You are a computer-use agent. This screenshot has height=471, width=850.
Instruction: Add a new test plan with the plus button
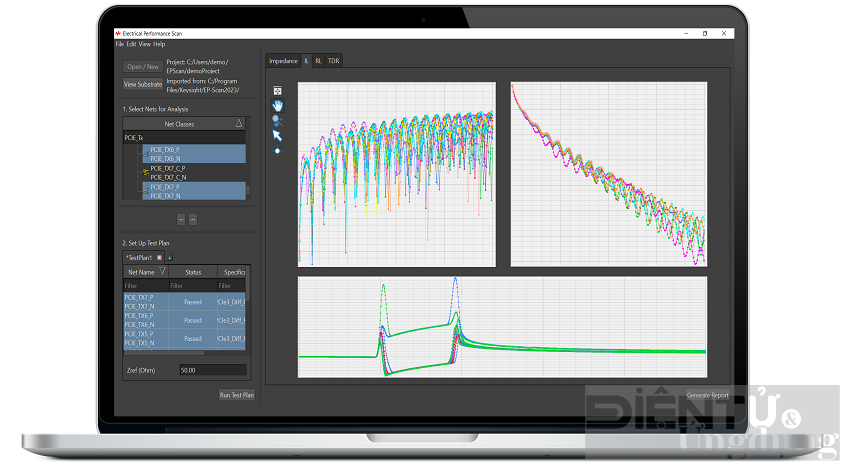click(x=170, y=258)
